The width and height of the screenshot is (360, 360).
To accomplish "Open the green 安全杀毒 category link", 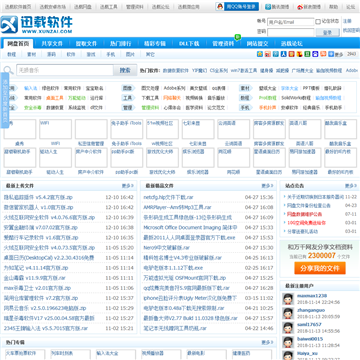I will (33, 108).
